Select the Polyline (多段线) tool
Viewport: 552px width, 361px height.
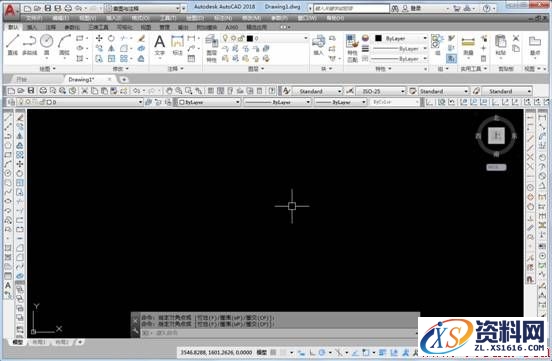click(x=30, y=44)
